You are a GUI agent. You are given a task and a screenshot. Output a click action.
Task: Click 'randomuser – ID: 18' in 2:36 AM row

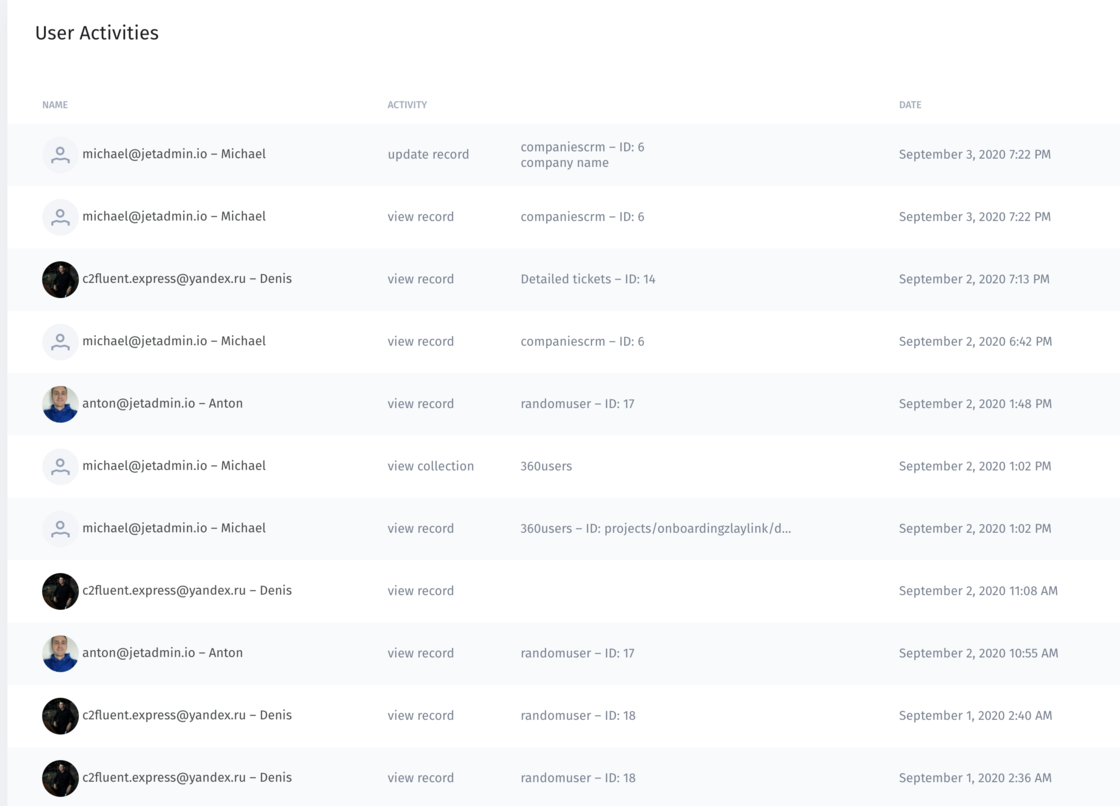(578, 777)
